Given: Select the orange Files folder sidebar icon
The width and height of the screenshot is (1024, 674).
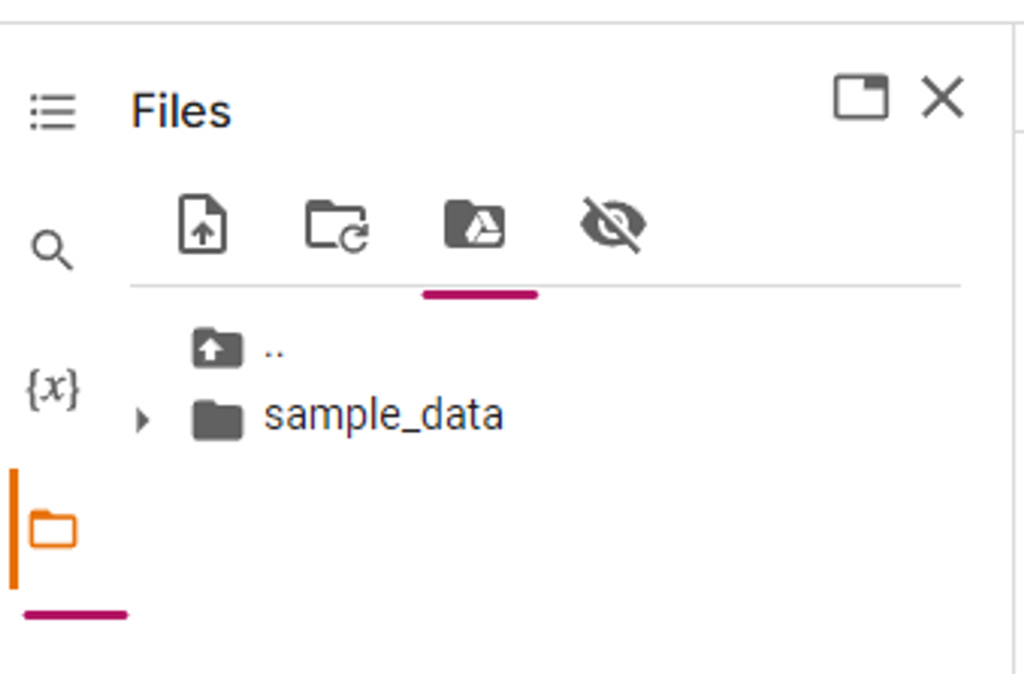Looking at the screenshot, I should 53,529.
